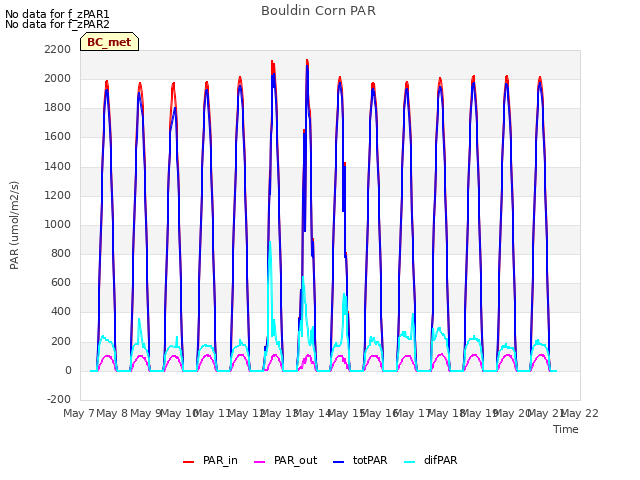Click the x-axis label Time

pos(566,429)
